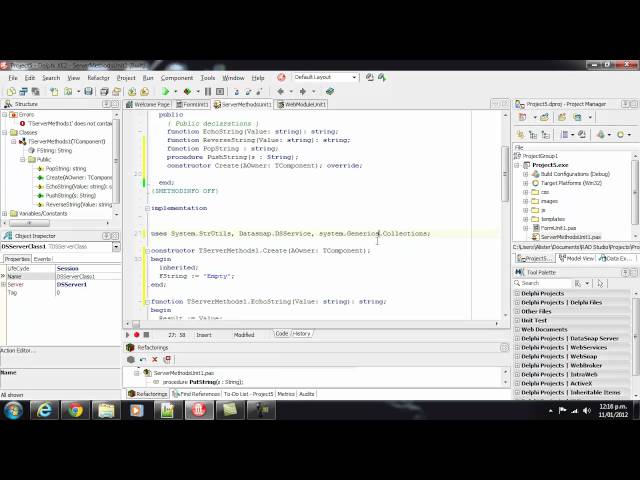Image resolution: width=640 pixels, height=480 pixels.
Task: Click the code editor vertical scrollbar thumb
Action: coord(505,173)
